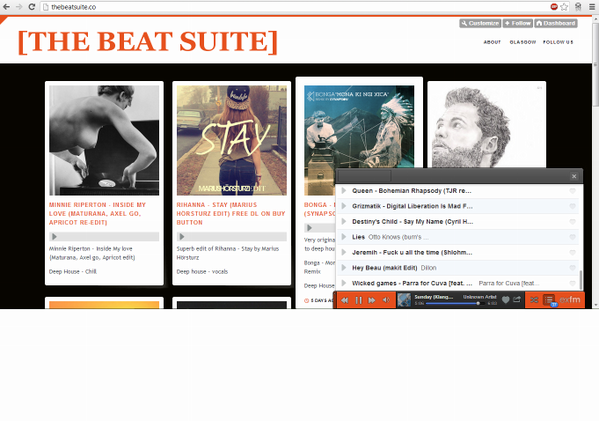Love Hey Beau track with heart

[x=572, y=268]
